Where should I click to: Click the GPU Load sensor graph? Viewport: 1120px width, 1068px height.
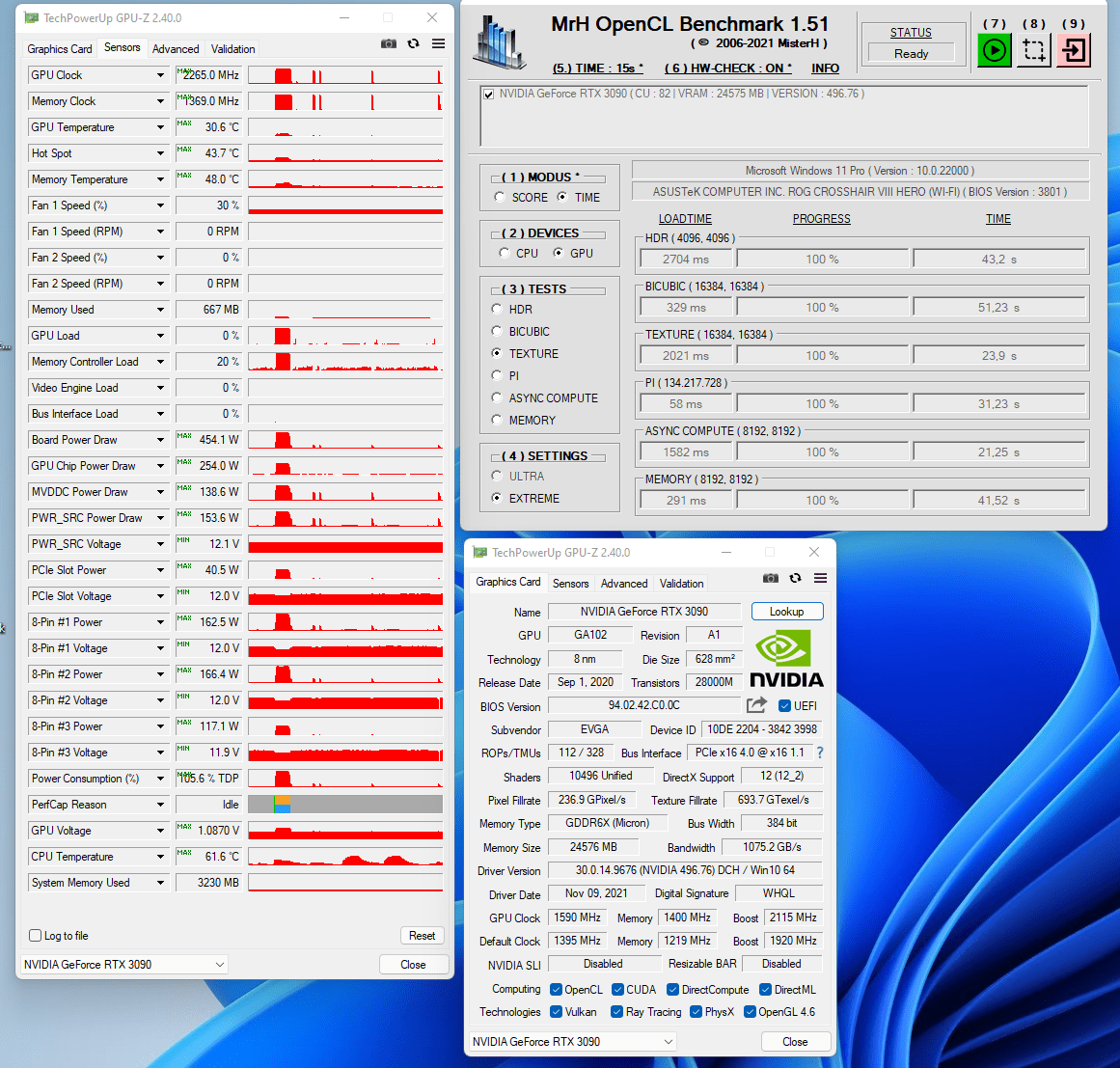pyautogui.click(x=345, y=336)
